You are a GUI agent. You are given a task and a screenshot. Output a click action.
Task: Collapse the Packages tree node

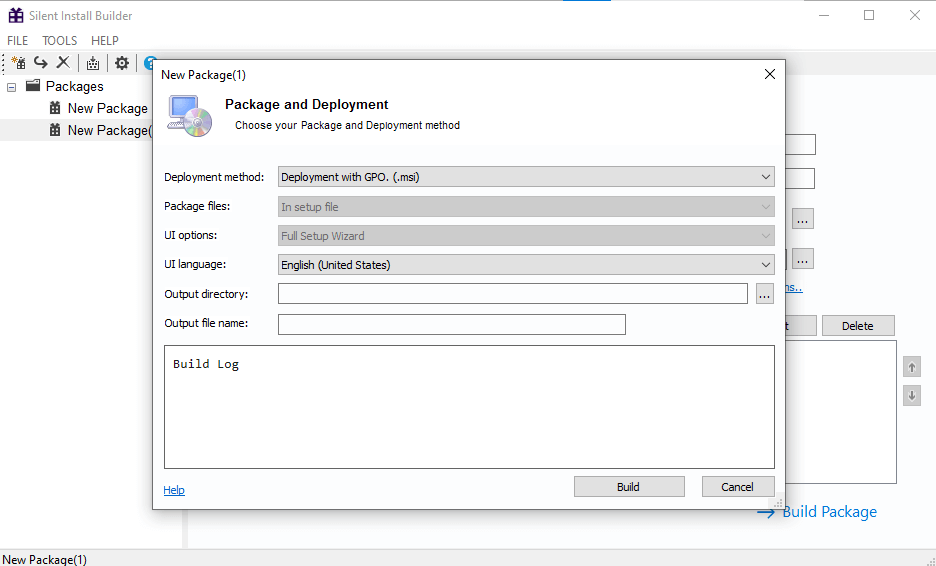coord(11,87)
